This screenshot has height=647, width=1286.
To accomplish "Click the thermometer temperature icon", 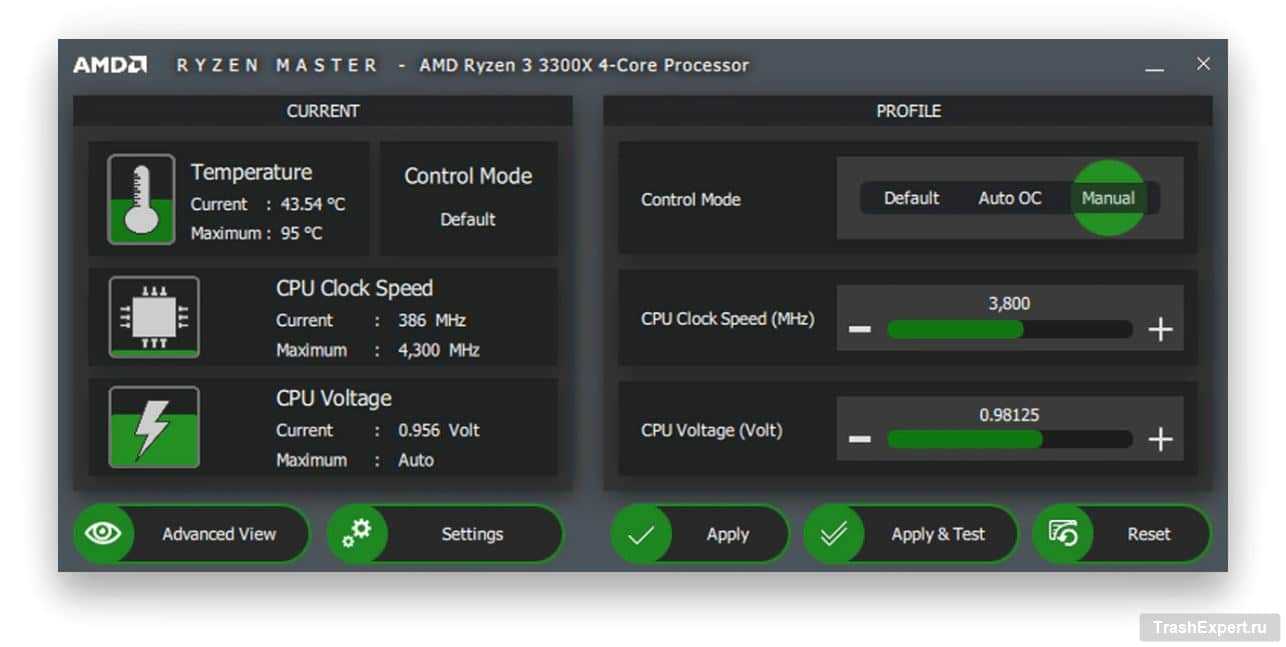I will tap(140, 199).
